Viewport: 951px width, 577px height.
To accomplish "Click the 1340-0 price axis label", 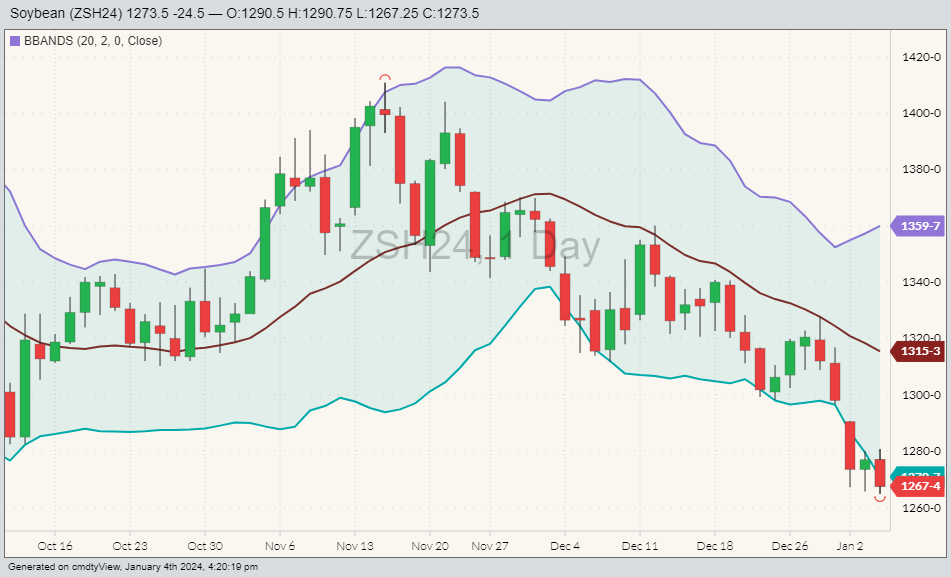I will click(921, 282).
